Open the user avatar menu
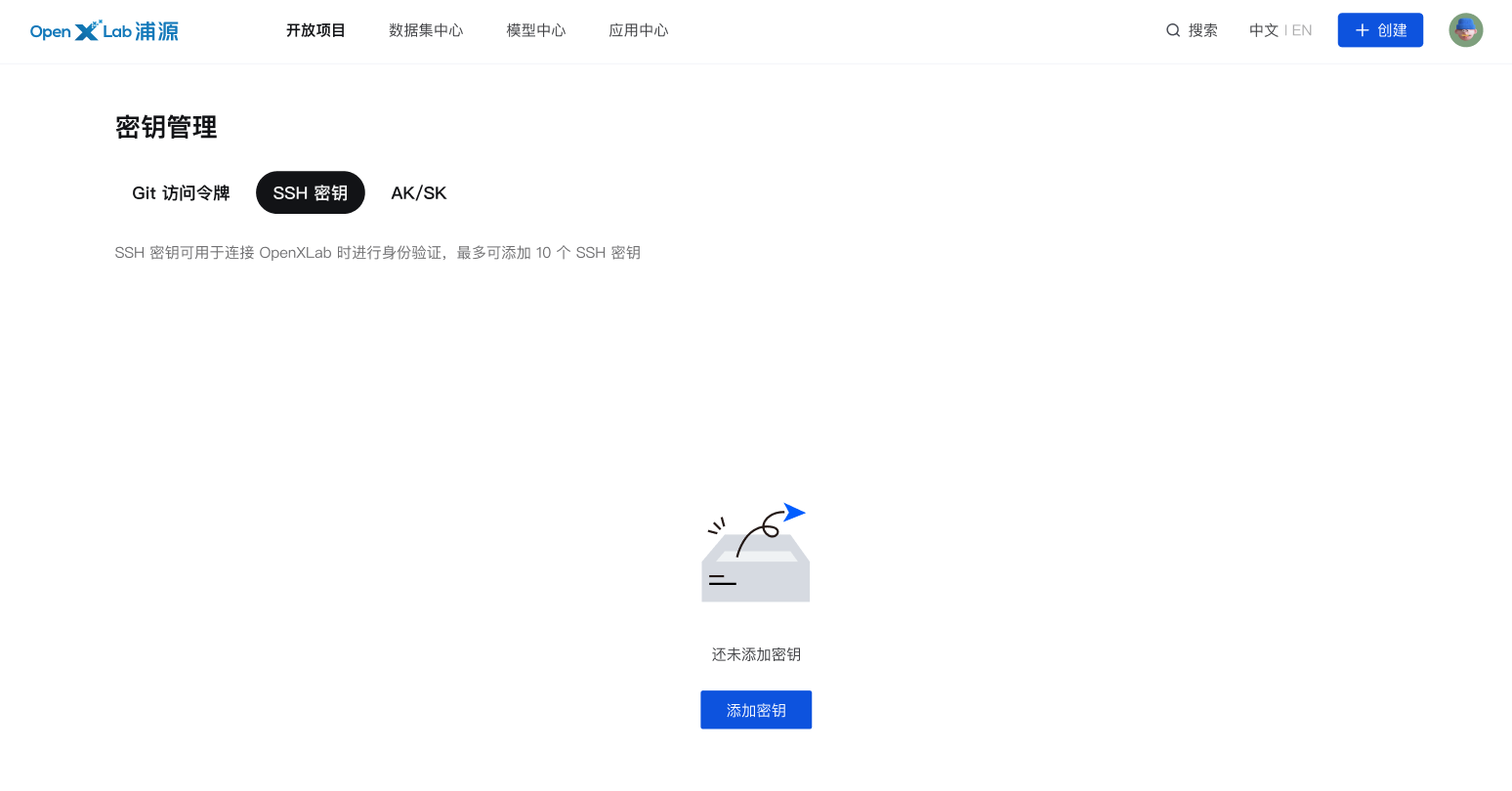 coord(1465,29)
